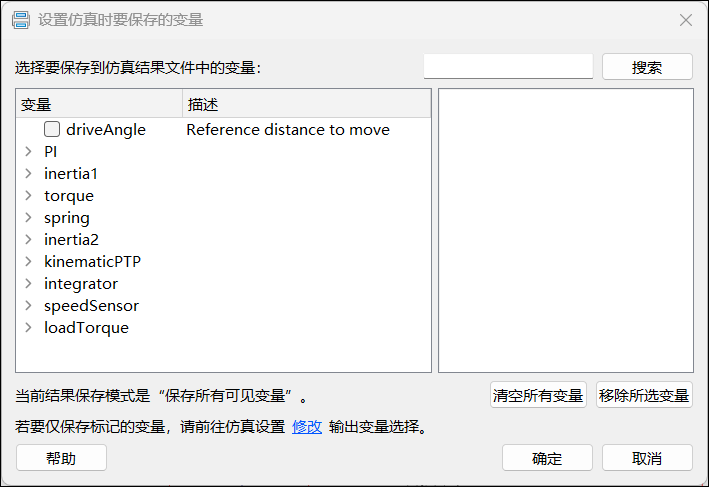
Task: Toggle the driveAngle checkbox
Action: pos(53,130)
